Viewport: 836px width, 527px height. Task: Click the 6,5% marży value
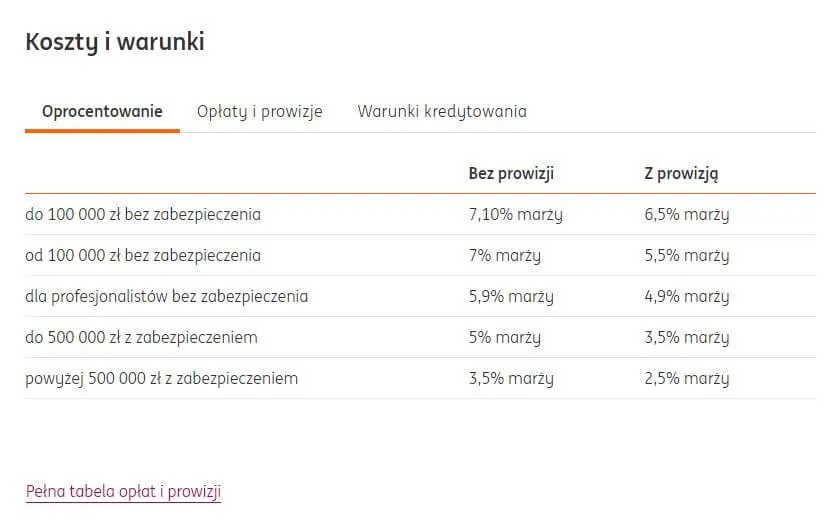(686, 214)
